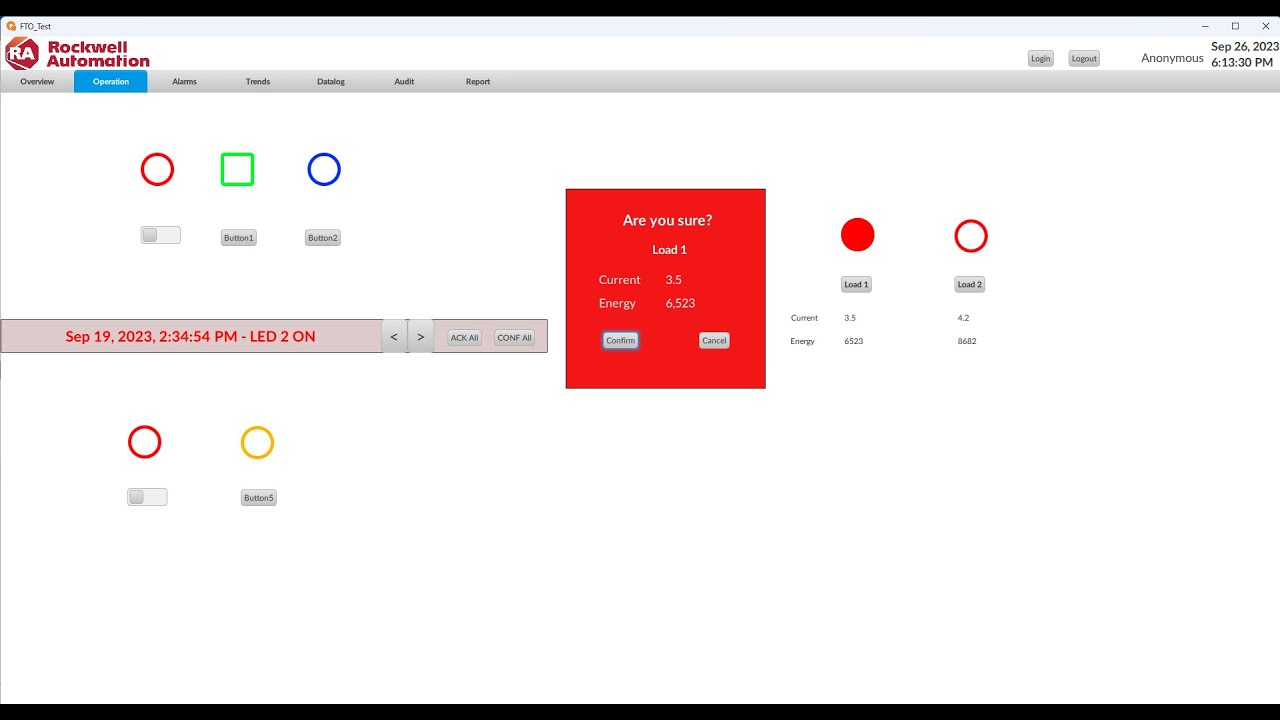Click the dialog Current value 3.5

coord(674,280)
